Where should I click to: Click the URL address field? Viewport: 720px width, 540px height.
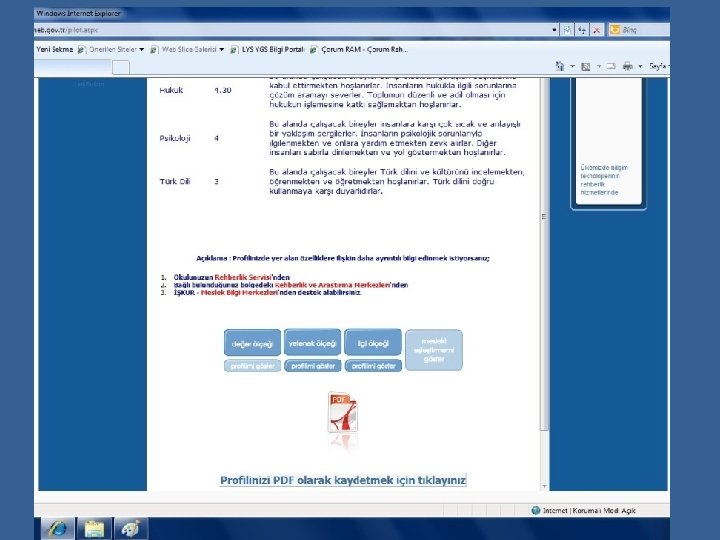(x=292, y=30)
